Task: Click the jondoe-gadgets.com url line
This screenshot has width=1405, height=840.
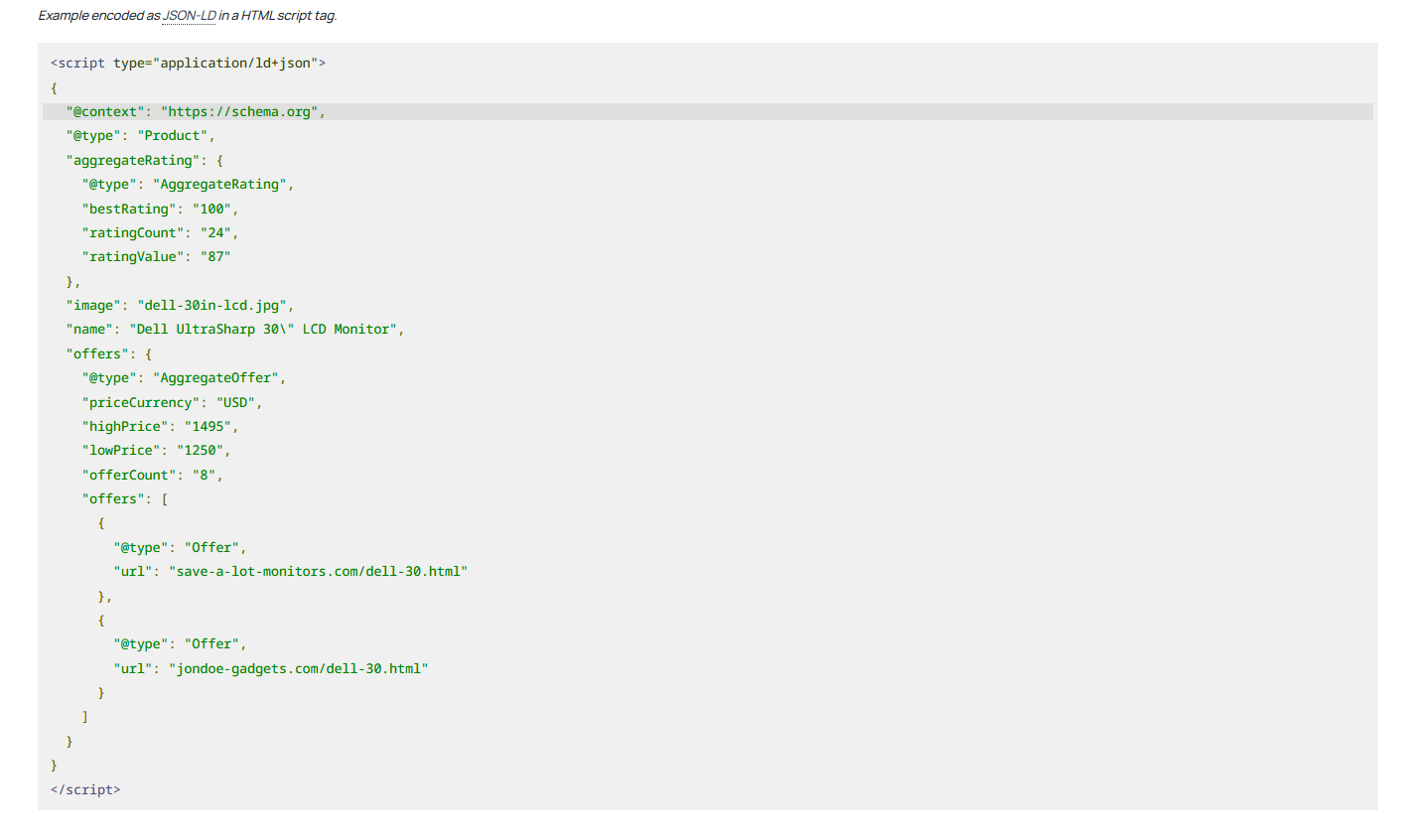Action: pos(270,669)
